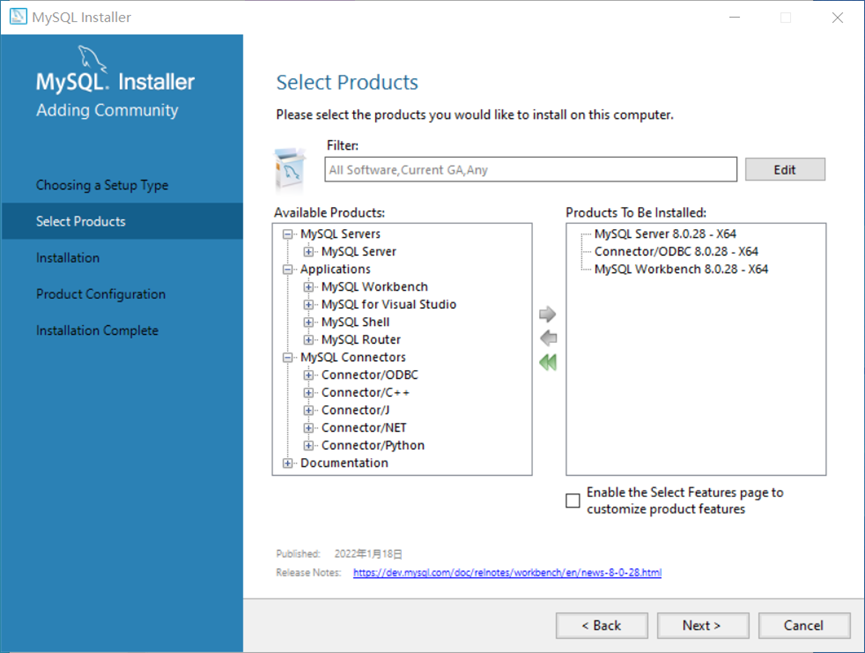Expand the Connector/Python node
The height and width of the screenshot is (653, 865).
point(309,445)
